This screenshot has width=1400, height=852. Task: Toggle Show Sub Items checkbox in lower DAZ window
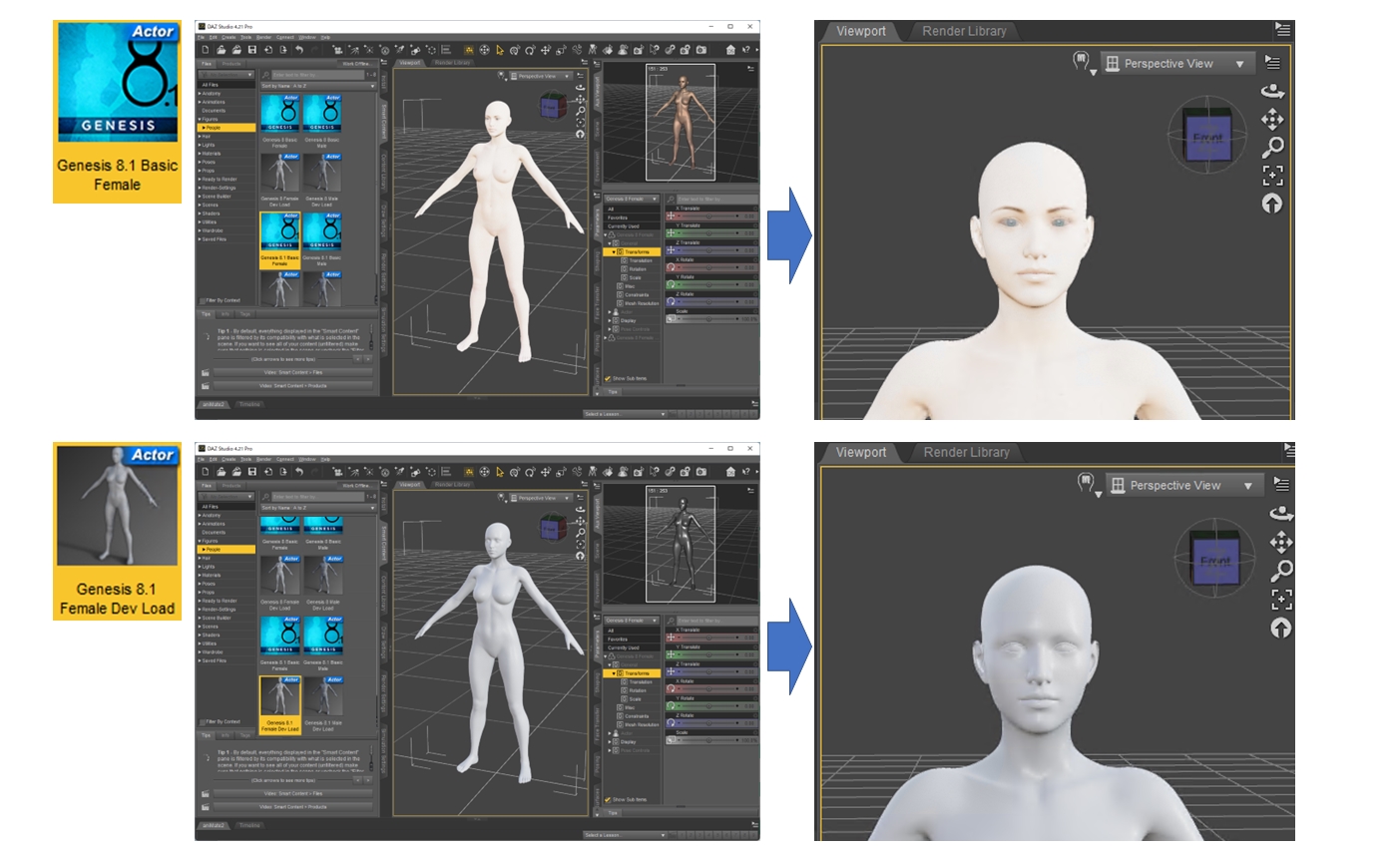pos(608,799)
